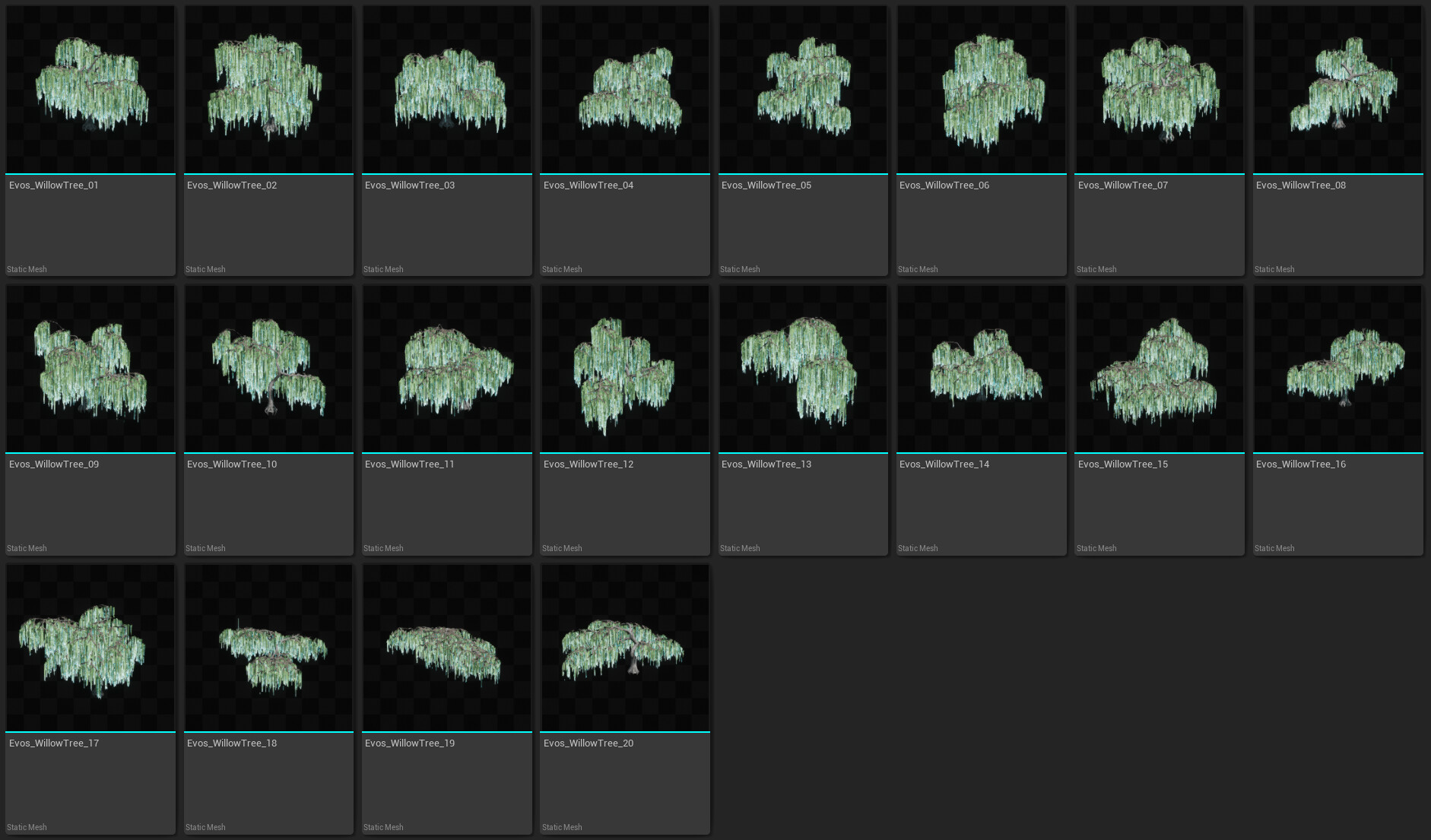Pick the Evos_WillowTree_15 asset thumbnail
Image resolution: width=1431 pixels, height=840 pixels.
[1160, 369]
